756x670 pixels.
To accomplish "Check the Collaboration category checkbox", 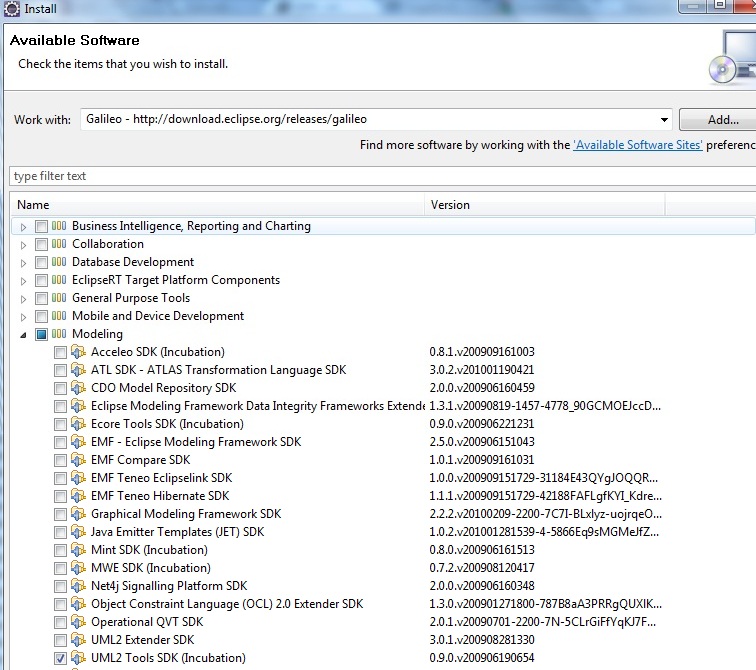I will tap(41, 244).
